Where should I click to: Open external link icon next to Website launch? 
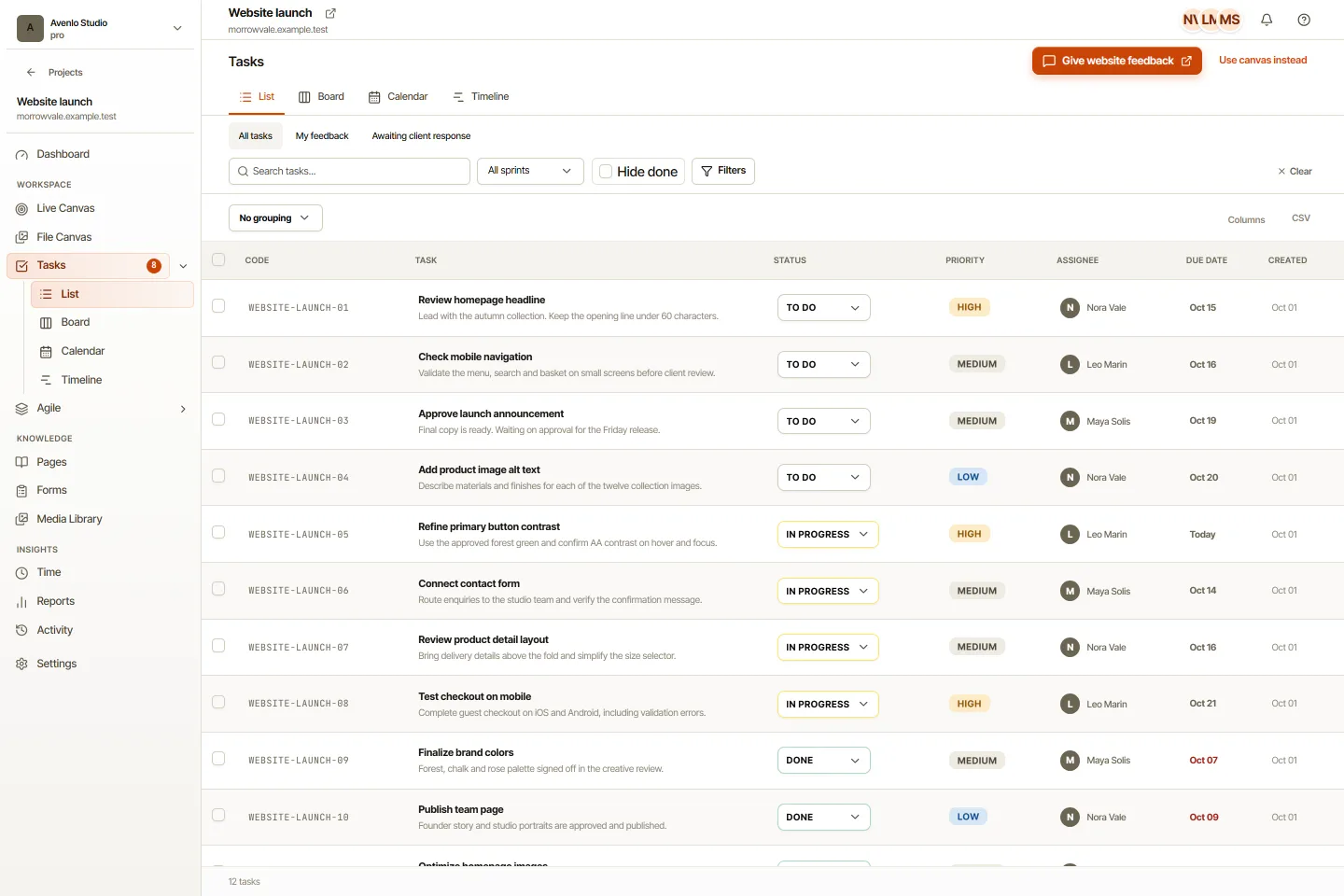tap(330, 13)
